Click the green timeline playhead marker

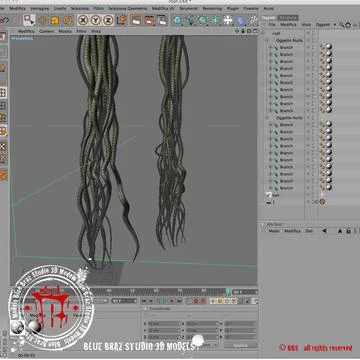pos(228,292)
